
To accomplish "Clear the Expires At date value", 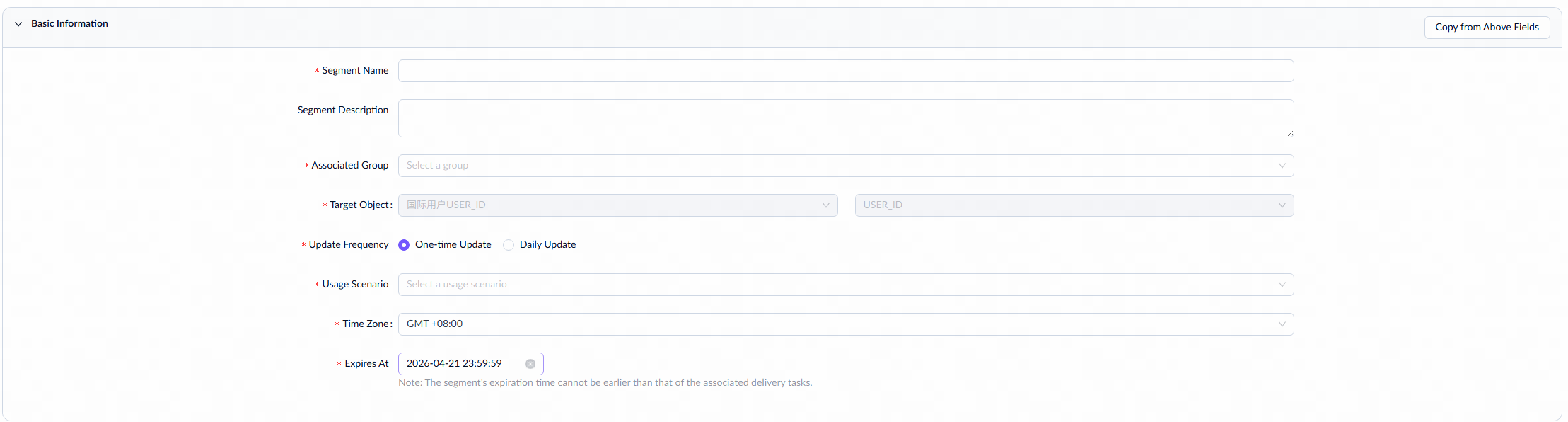I will [x=530, y=364].
